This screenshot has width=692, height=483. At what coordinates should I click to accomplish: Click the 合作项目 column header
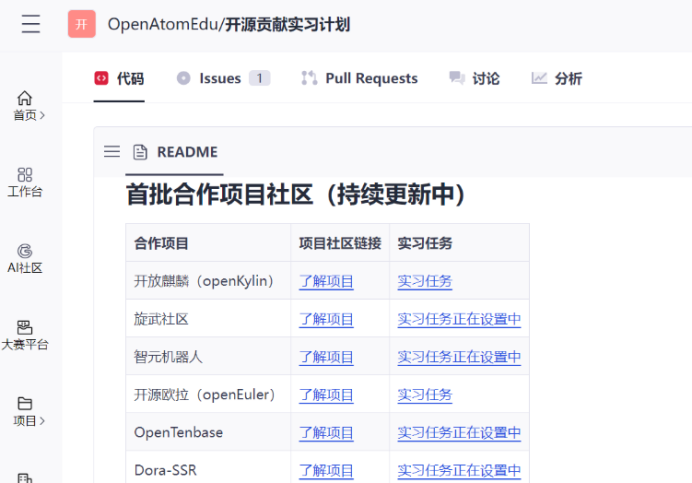click(208, 243)
